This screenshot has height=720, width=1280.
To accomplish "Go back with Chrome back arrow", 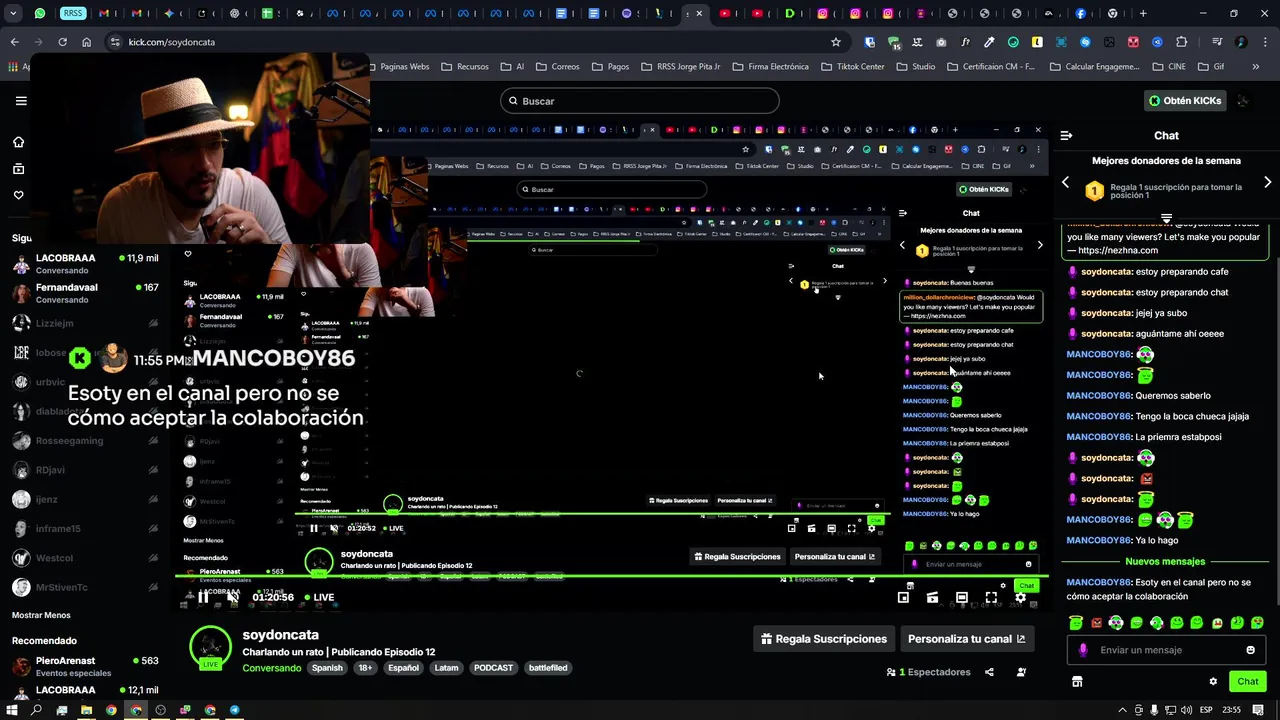I will [x=14, y=42].
